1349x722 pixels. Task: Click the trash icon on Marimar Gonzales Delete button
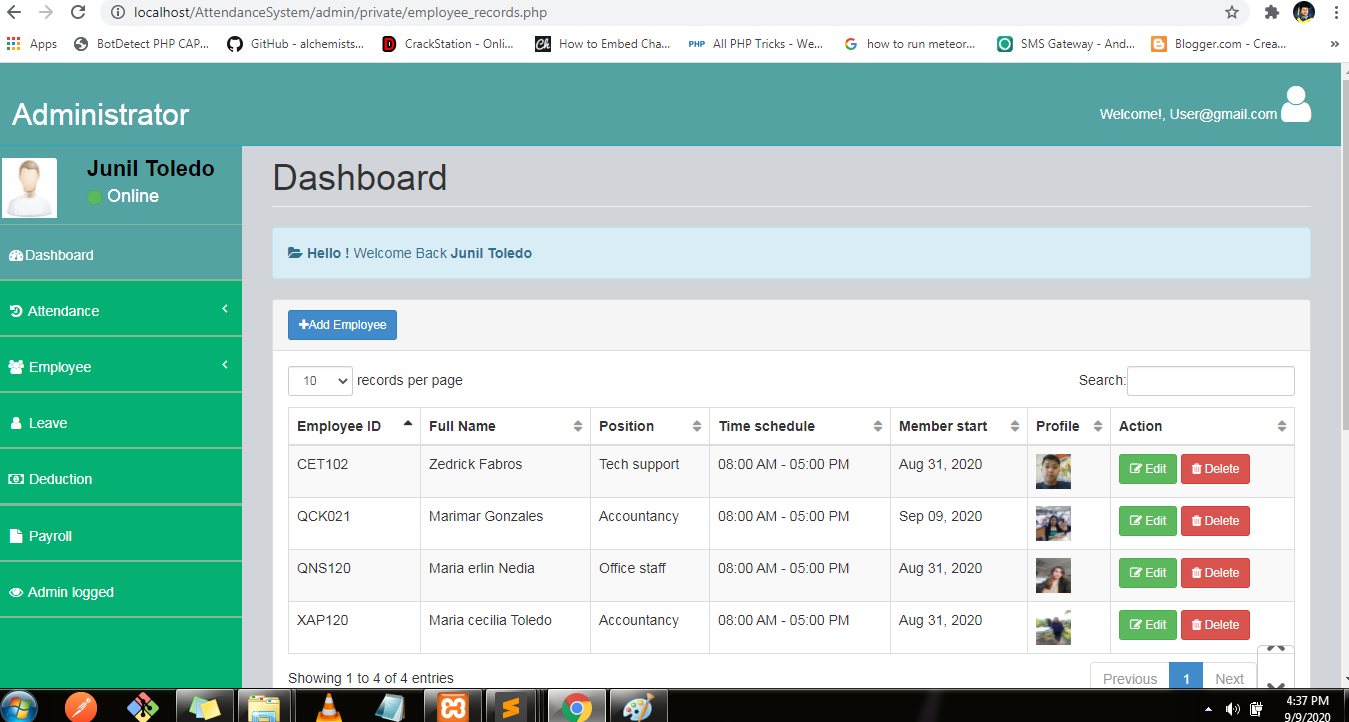click(x=1198, y=520)
